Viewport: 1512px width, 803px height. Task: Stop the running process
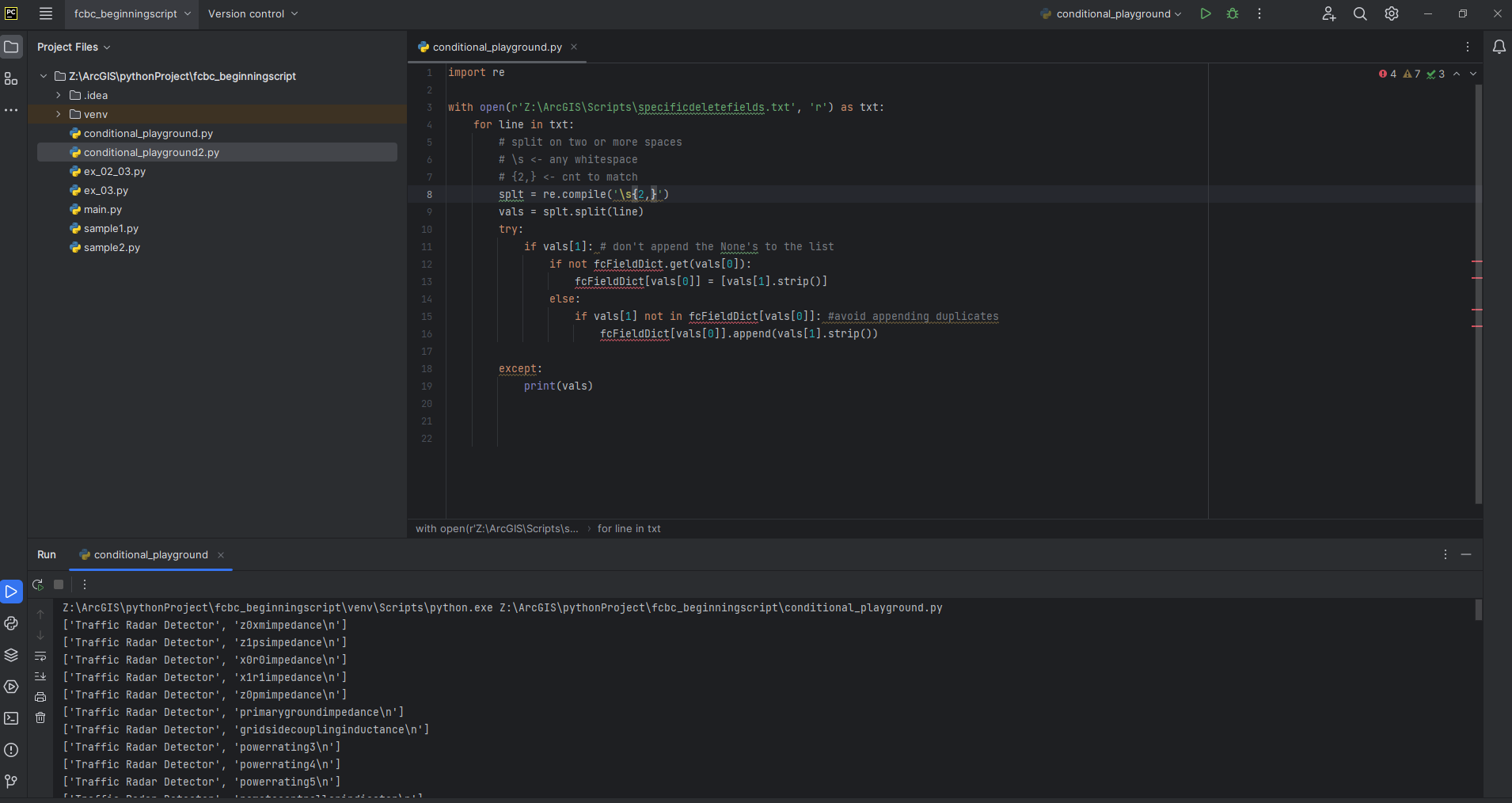pos(59,584)
